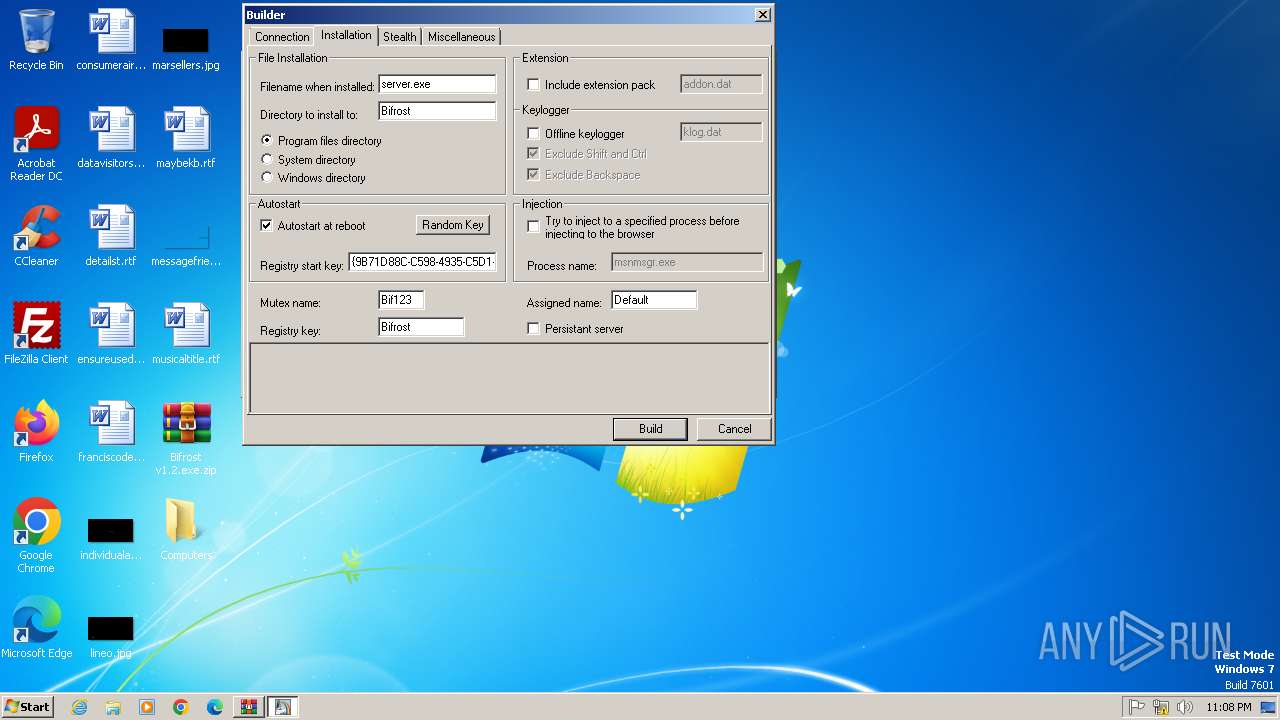Select the Microsoft Edge desktop shortcut
The image size is (1280, 720).
(x=36, y=628)
